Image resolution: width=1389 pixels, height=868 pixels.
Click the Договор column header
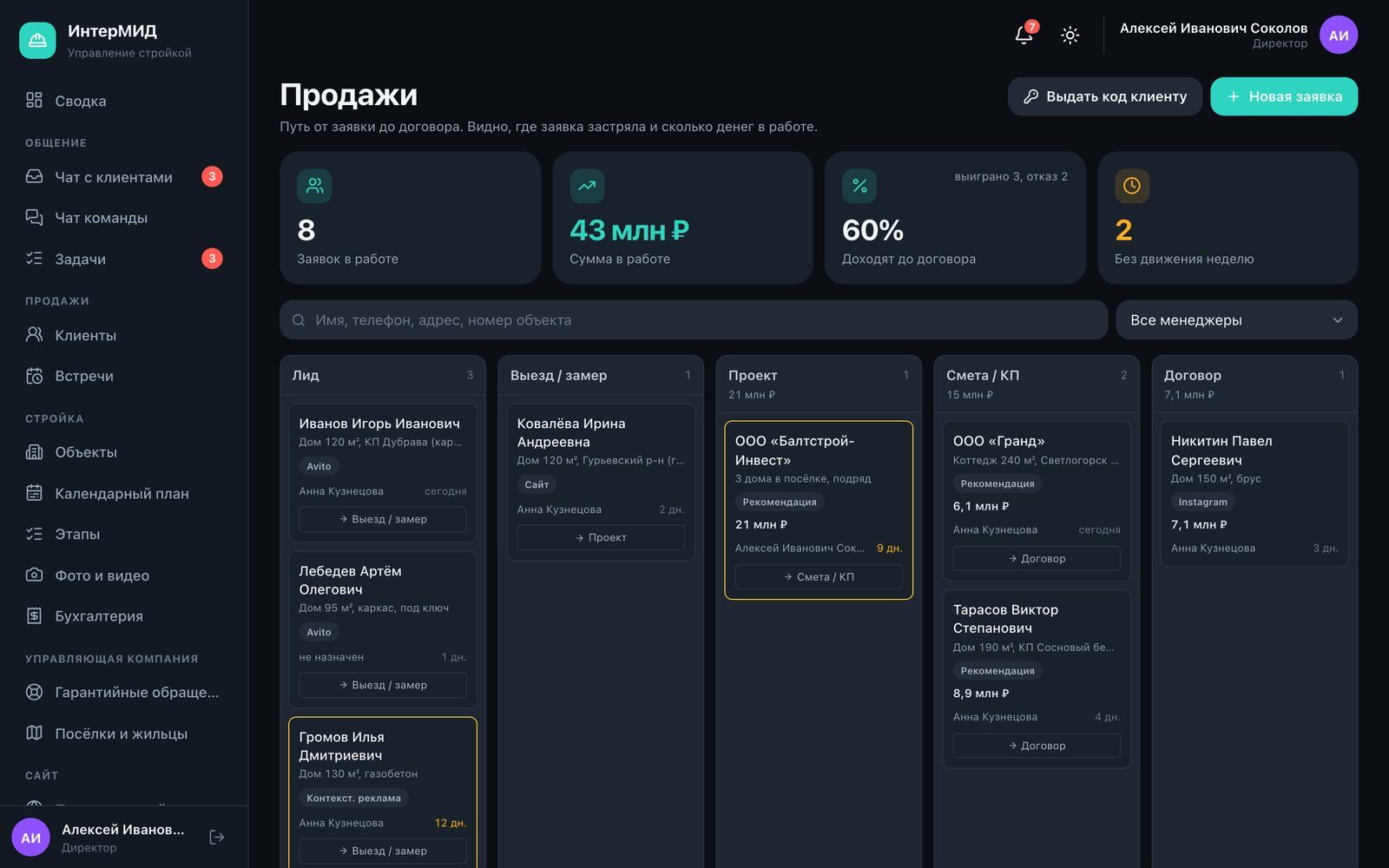[1254, 384]
